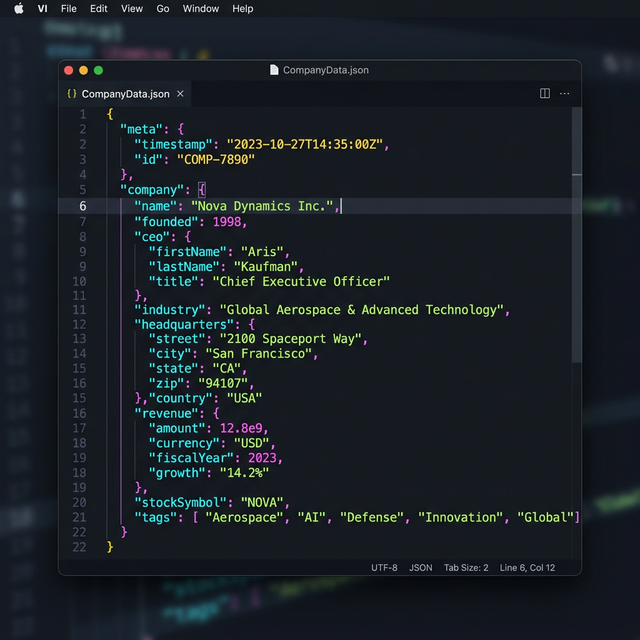
Task: Click the fiscalYear value 2023
Action: [262, 458]
